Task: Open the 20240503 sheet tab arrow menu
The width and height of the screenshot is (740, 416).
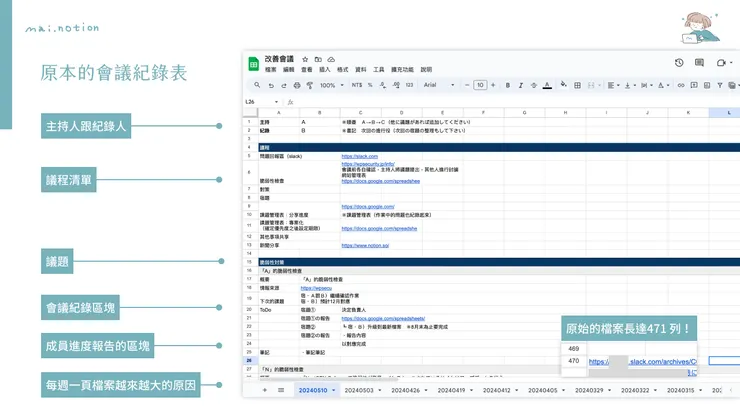Action: click(380, 391)
